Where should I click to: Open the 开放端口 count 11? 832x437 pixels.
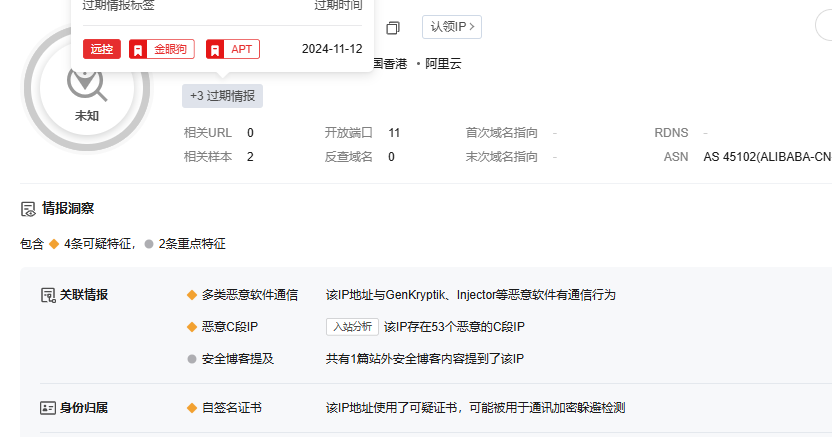tap(394, 132)
